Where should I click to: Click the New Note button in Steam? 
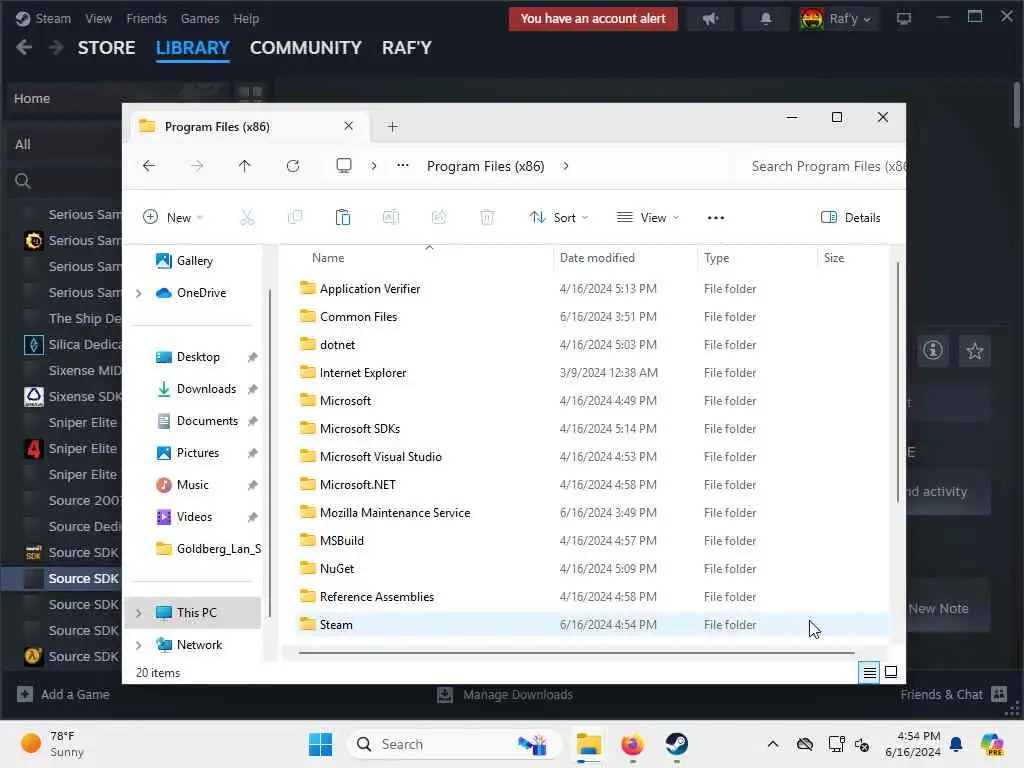click(x=939, y=609)
